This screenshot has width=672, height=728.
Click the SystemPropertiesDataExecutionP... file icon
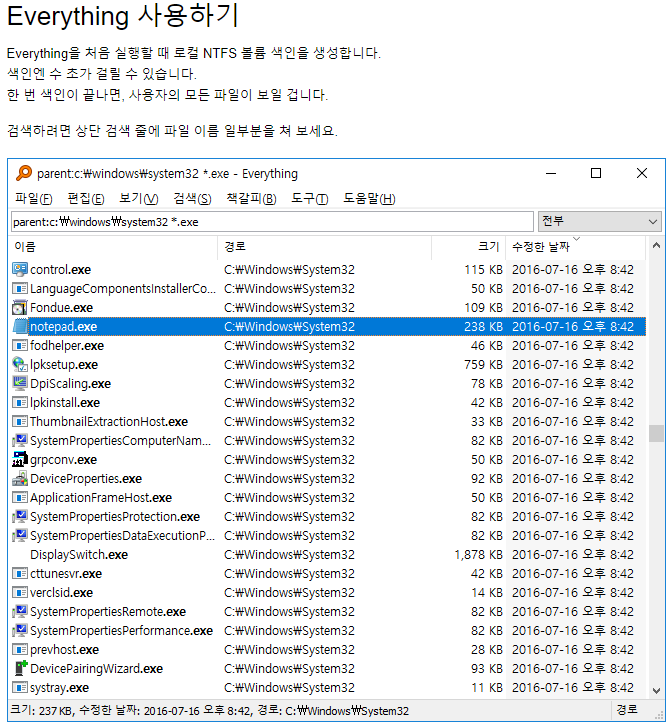tap(20, 536)
